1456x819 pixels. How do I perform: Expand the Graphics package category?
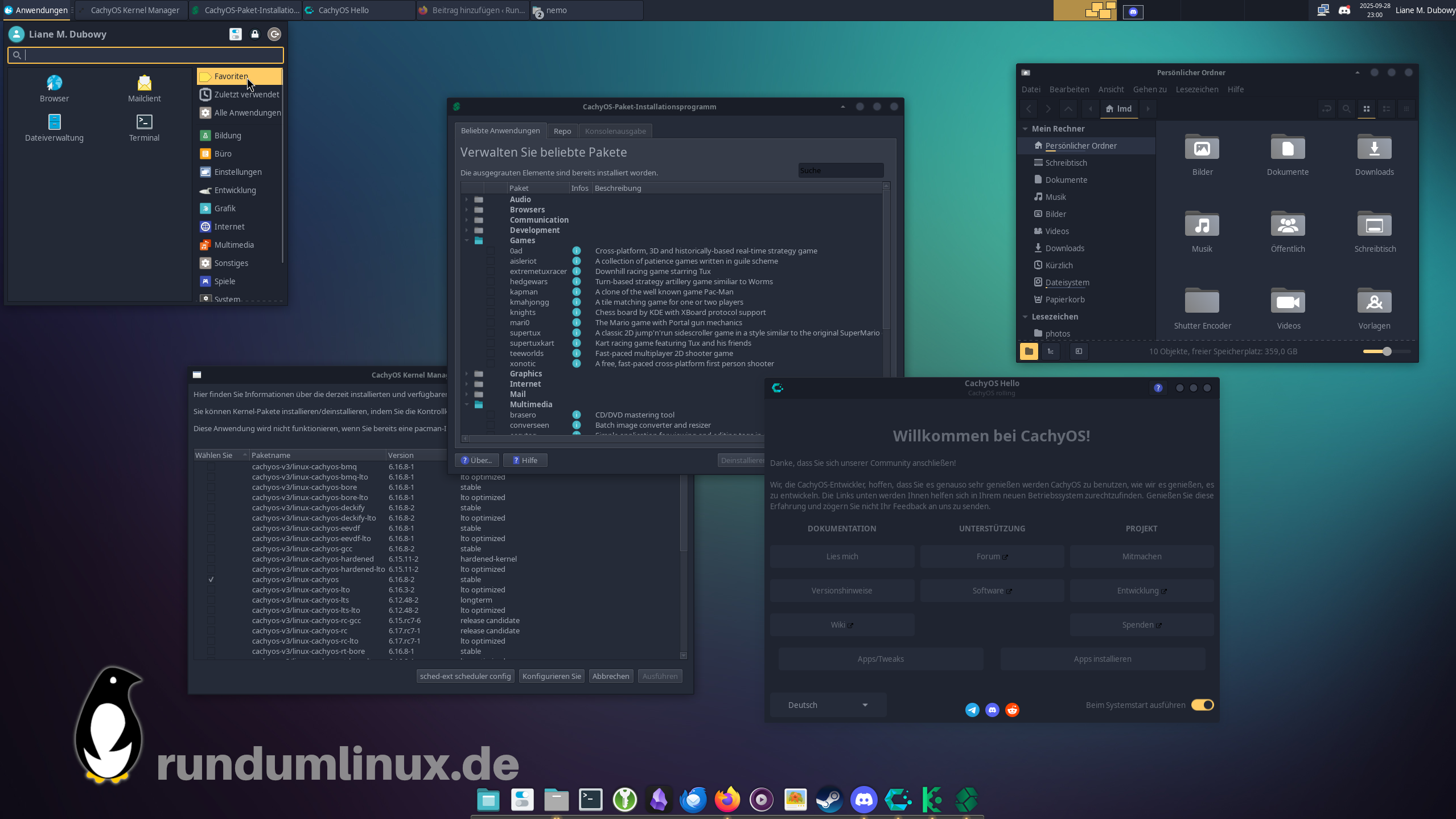click(467, 374)
